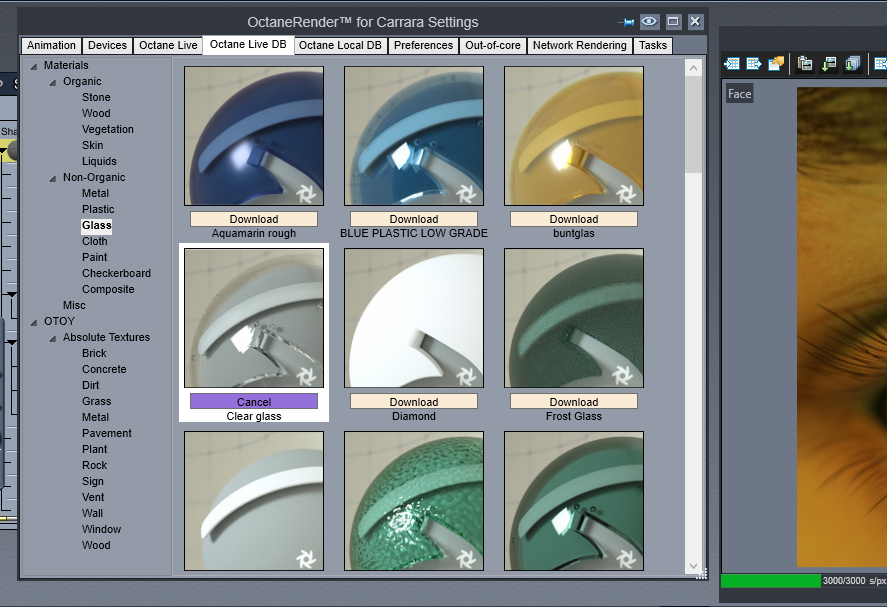Select the Checkerboard category
Screen dimensions: 887x607
117,273
